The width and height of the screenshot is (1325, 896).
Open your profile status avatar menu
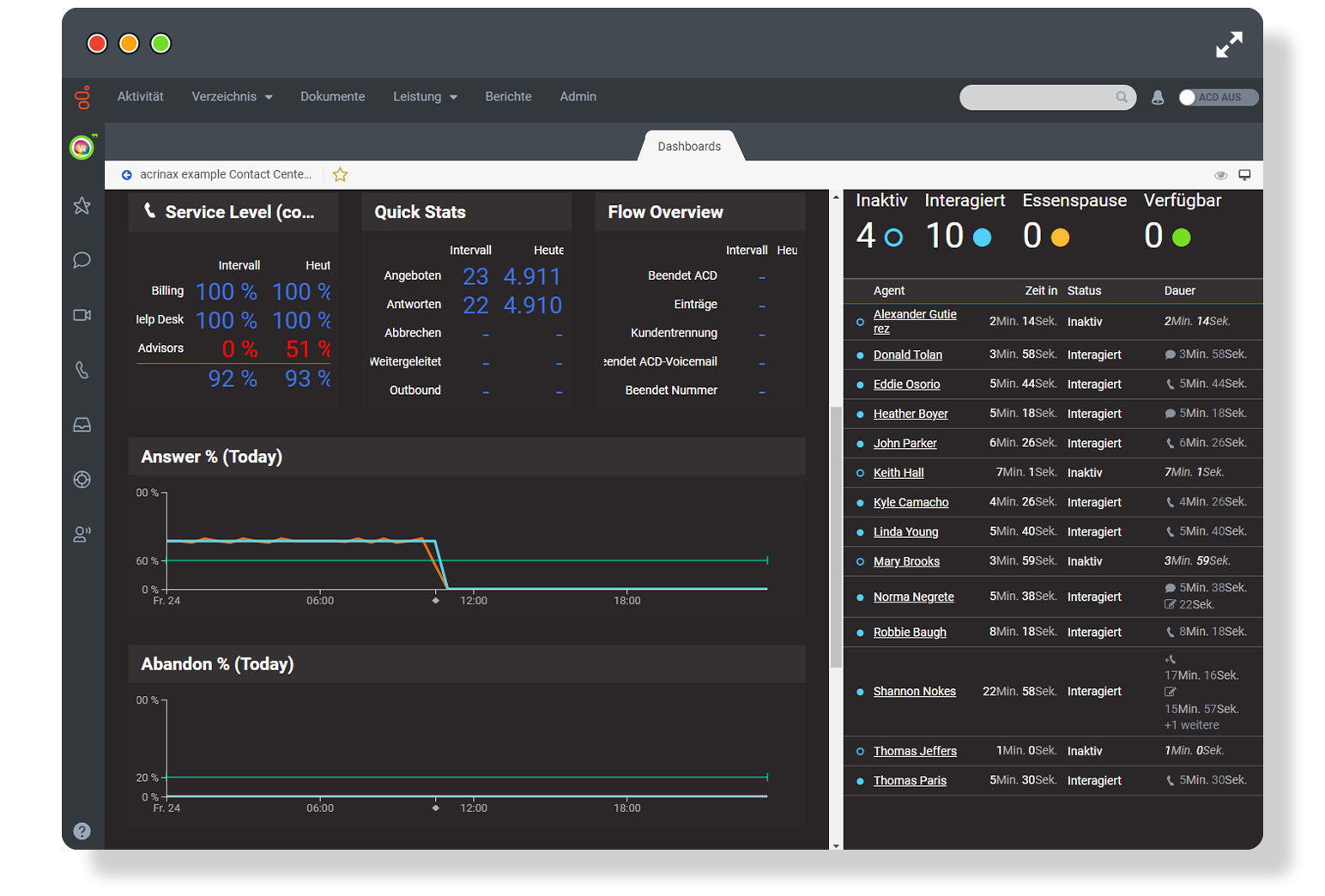click(x=82, y=147)
